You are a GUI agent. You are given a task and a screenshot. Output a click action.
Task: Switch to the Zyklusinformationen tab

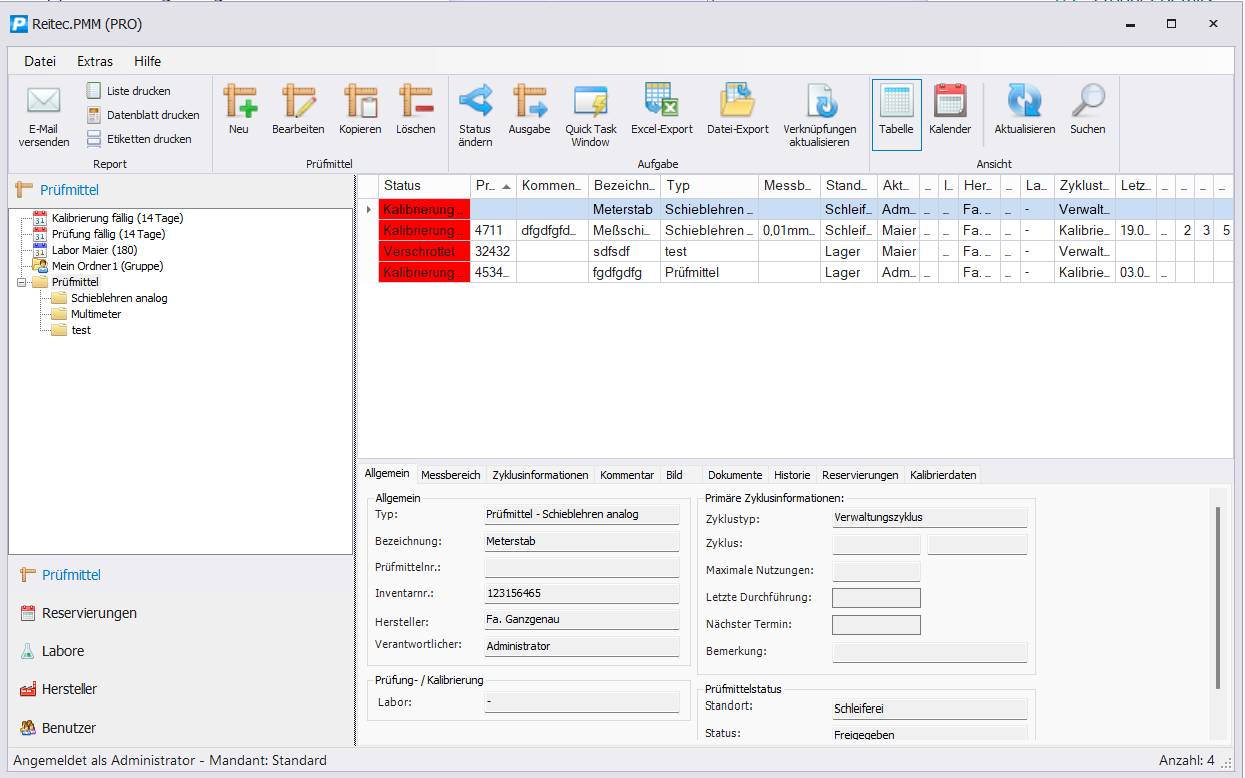tap(542, 475)
